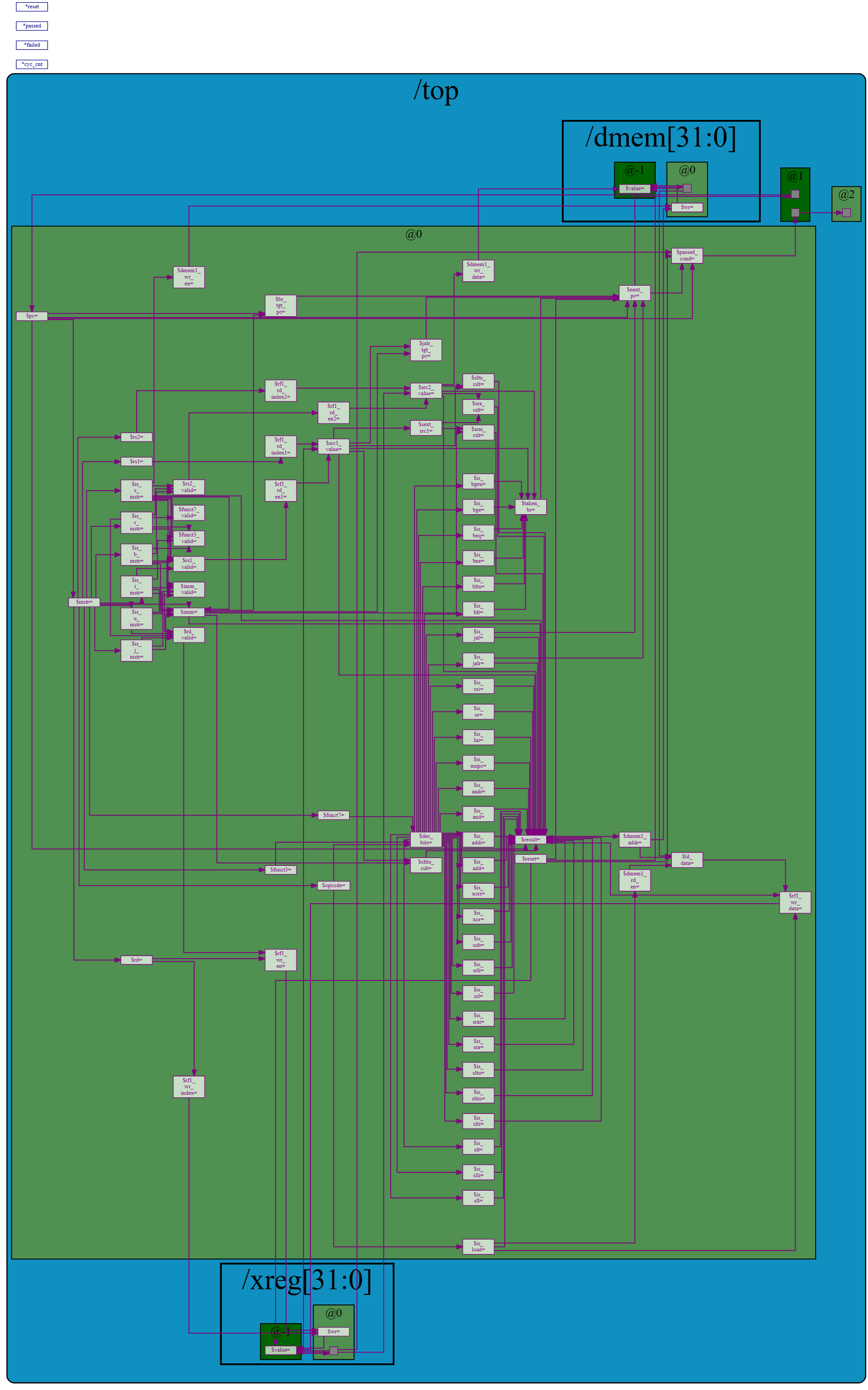868x1390 pixels.
Task: Click the $imm immediate signal block
Action: 190,612
